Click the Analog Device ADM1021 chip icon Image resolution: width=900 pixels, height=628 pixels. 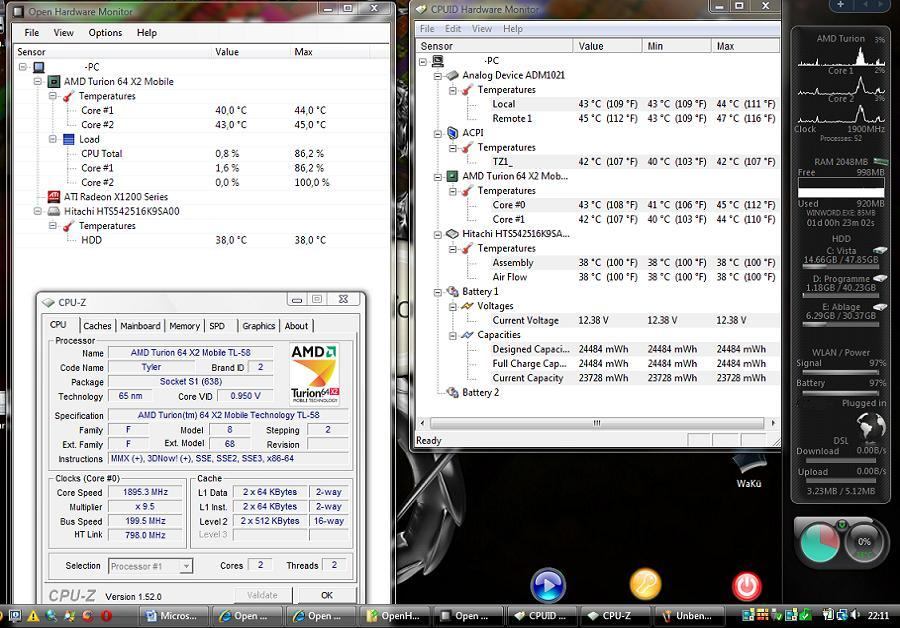(x=452, y=75)
